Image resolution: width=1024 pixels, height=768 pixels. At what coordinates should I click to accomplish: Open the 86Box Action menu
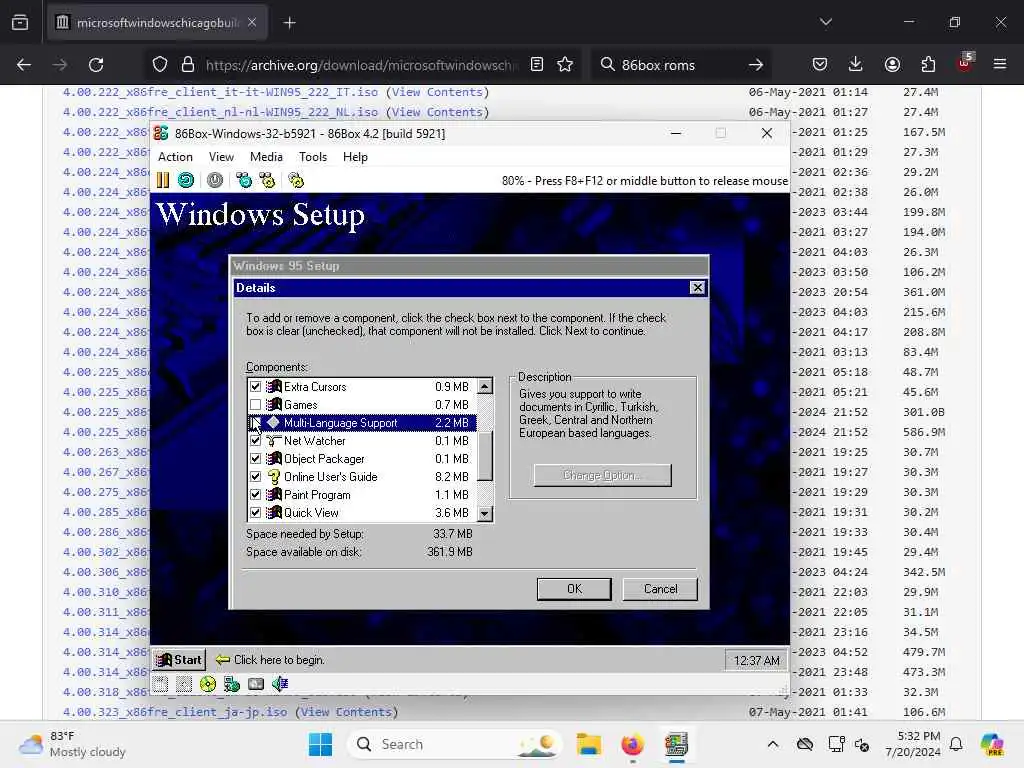[x=175, y=157]
